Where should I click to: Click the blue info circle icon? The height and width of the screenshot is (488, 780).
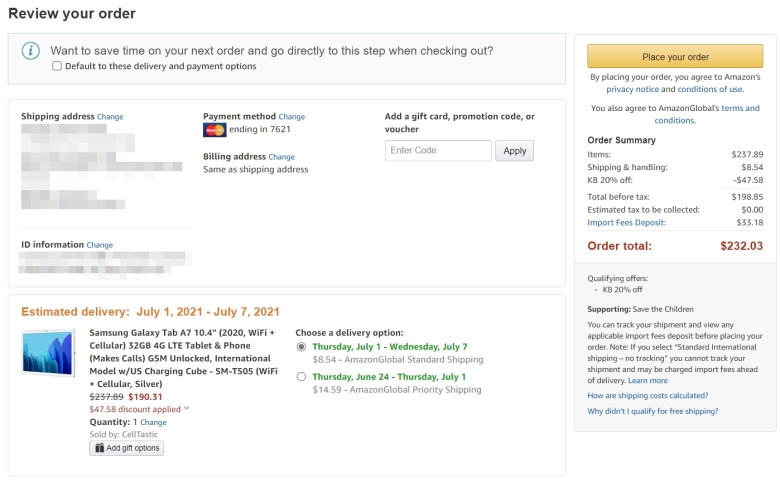[x=31, y=51]
